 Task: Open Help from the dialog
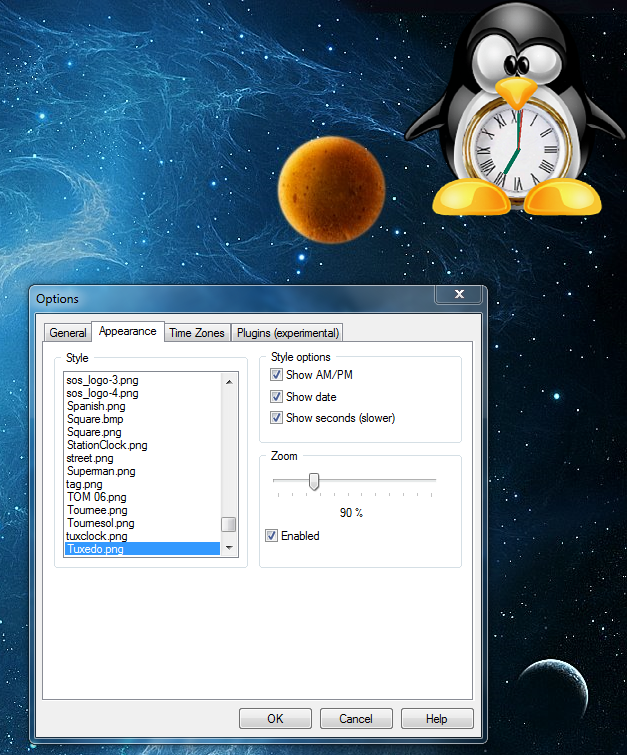click(437, 718)
